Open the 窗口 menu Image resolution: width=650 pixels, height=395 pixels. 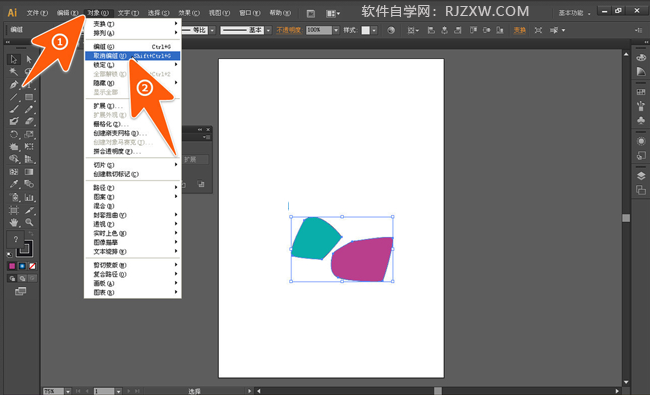250,13
